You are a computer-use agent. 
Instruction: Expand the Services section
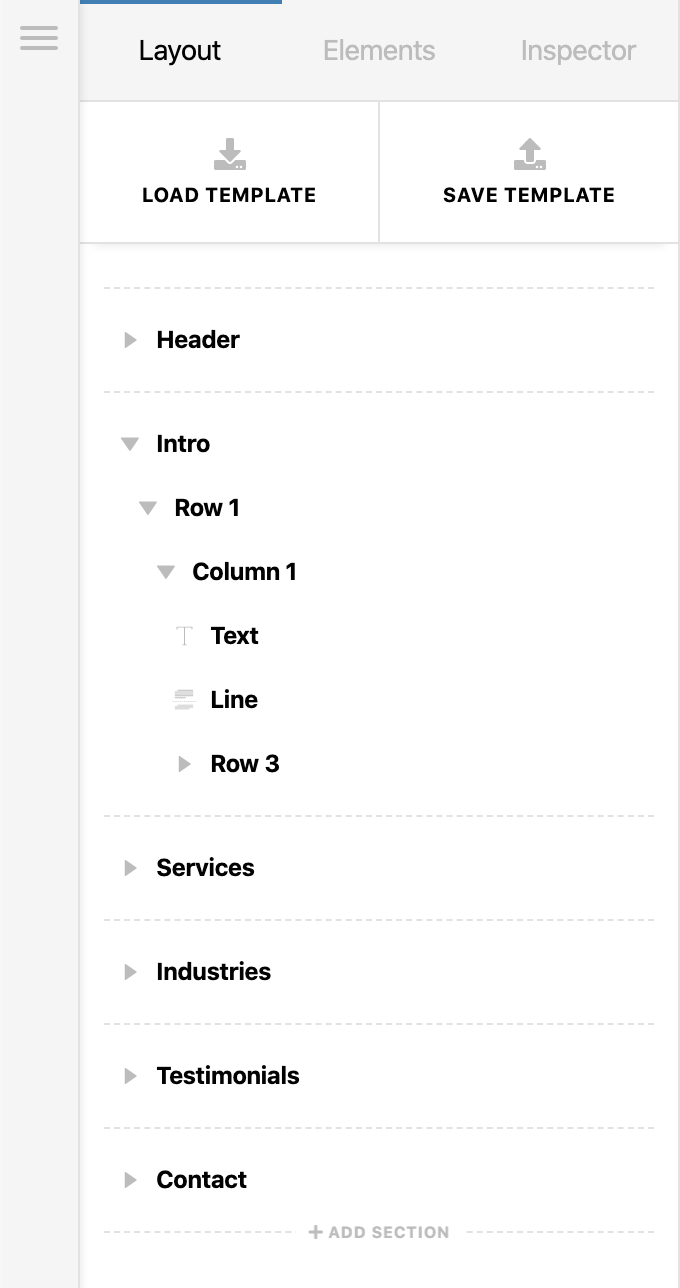pos(130,868)
